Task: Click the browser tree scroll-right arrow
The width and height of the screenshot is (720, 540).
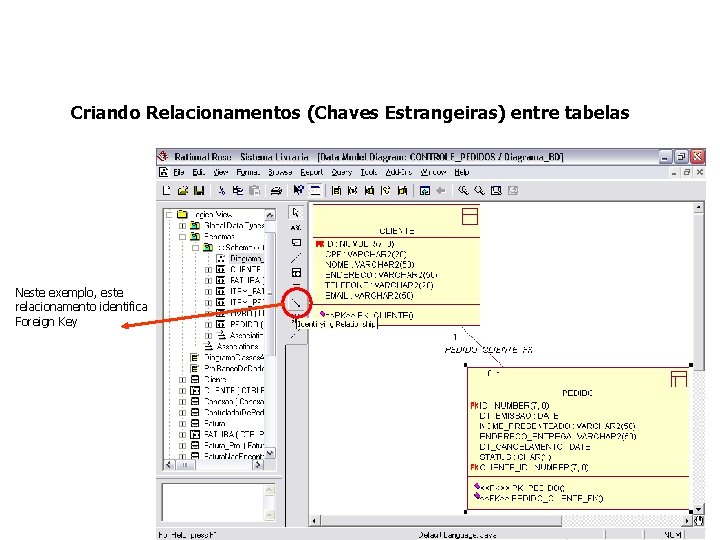Action: (259, 465)
